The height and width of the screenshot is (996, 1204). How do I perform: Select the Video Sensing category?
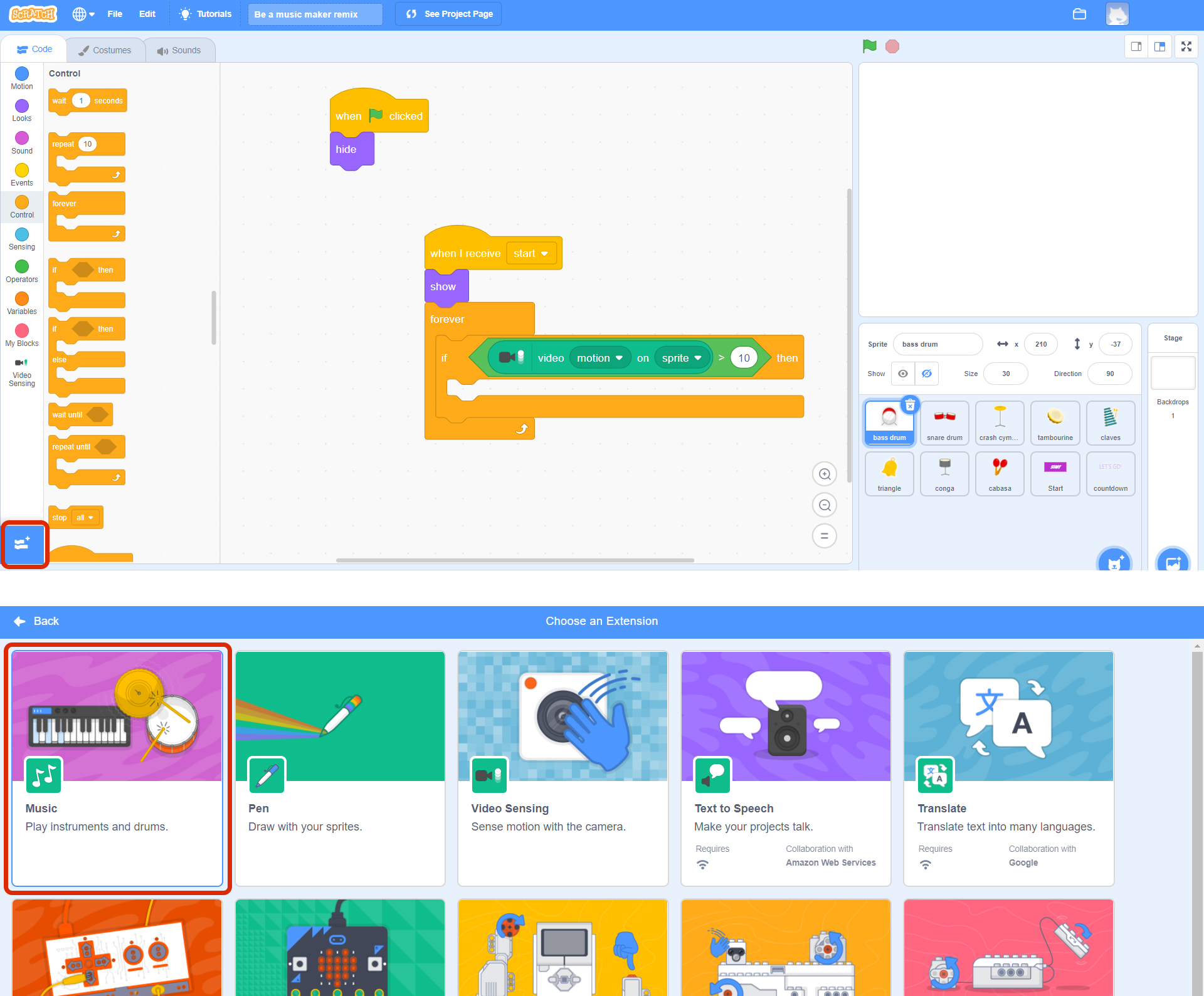pyautogui.click(x=22, y=372)
